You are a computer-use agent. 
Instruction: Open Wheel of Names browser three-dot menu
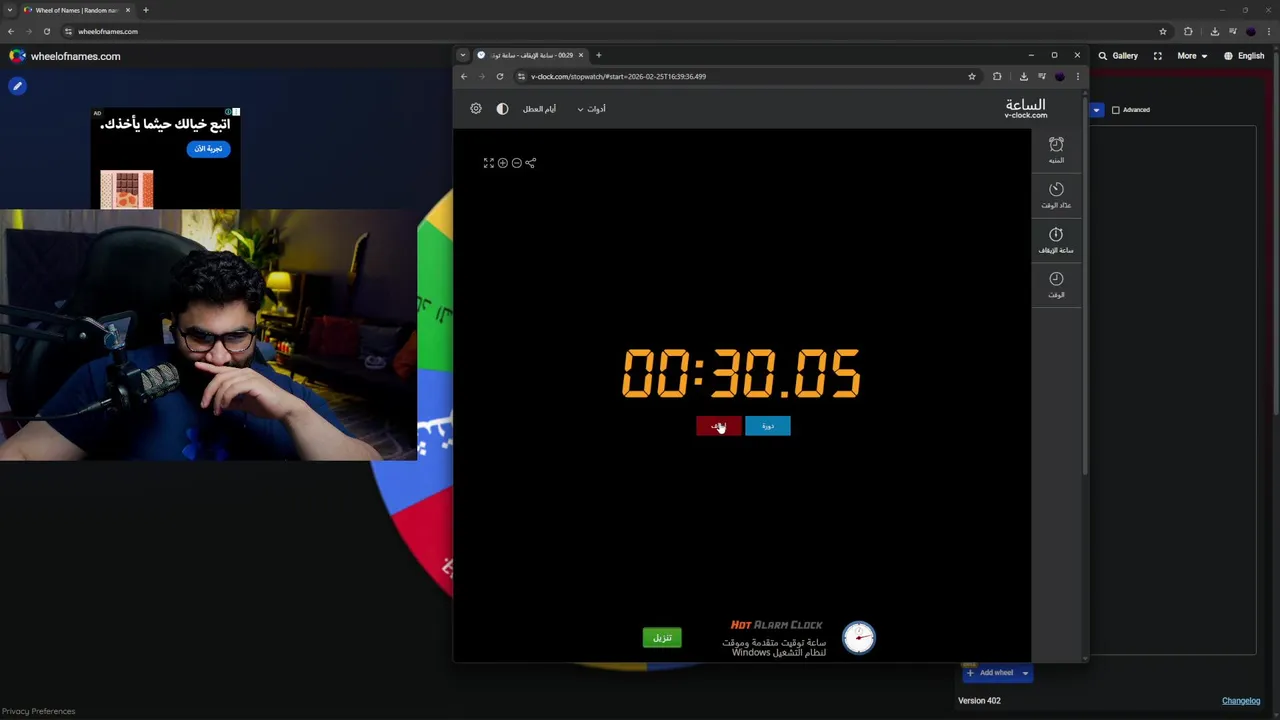tap(1269, 31)
